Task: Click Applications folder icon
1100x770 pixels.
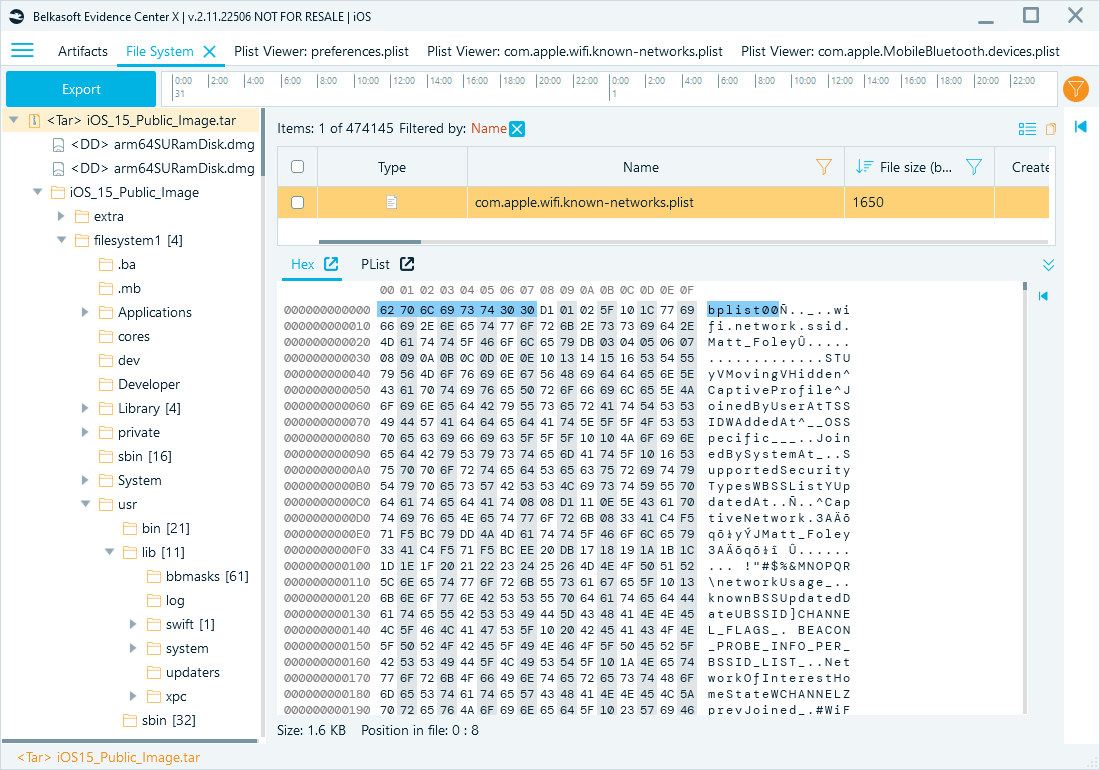Action: [x=106, y=312]
